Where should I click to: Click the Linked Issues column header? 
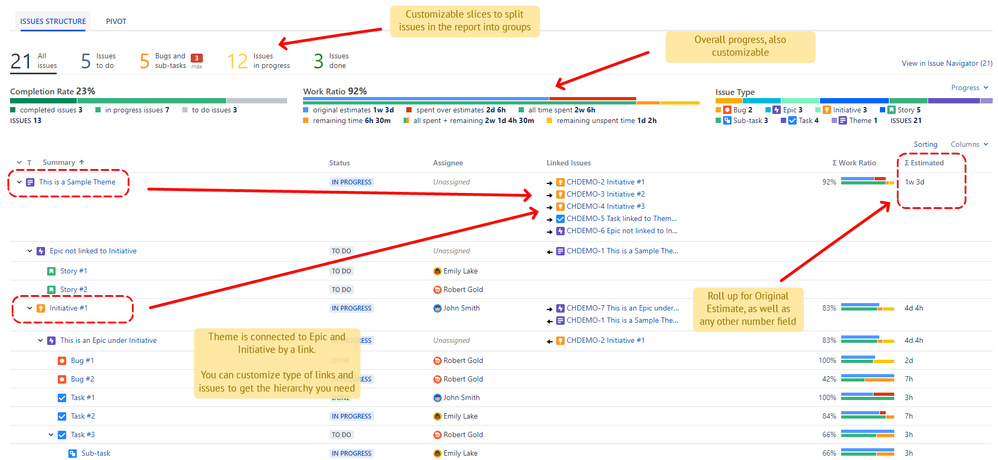coord(568,164)
